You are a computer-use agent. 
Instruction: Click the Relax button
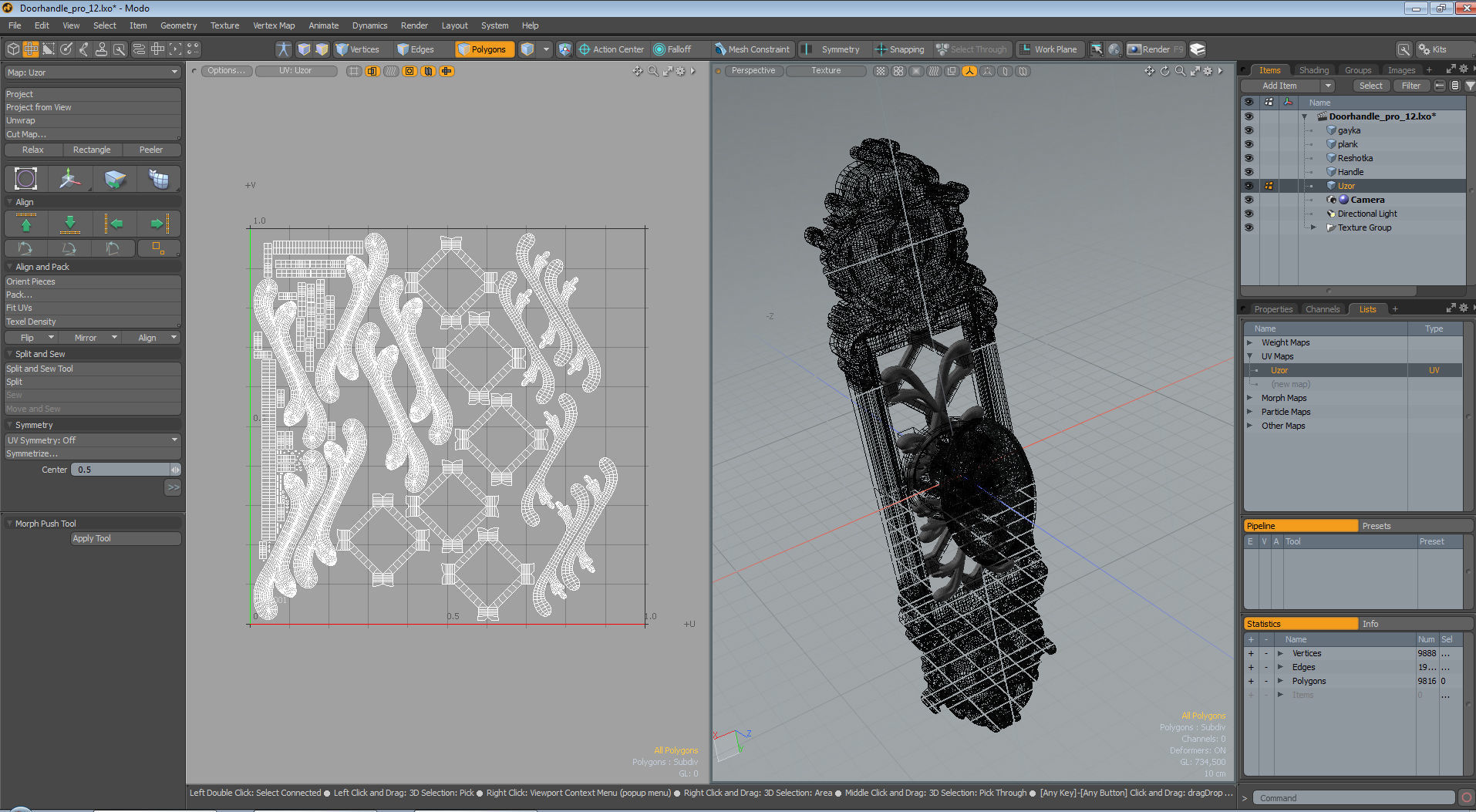(32, 150)
